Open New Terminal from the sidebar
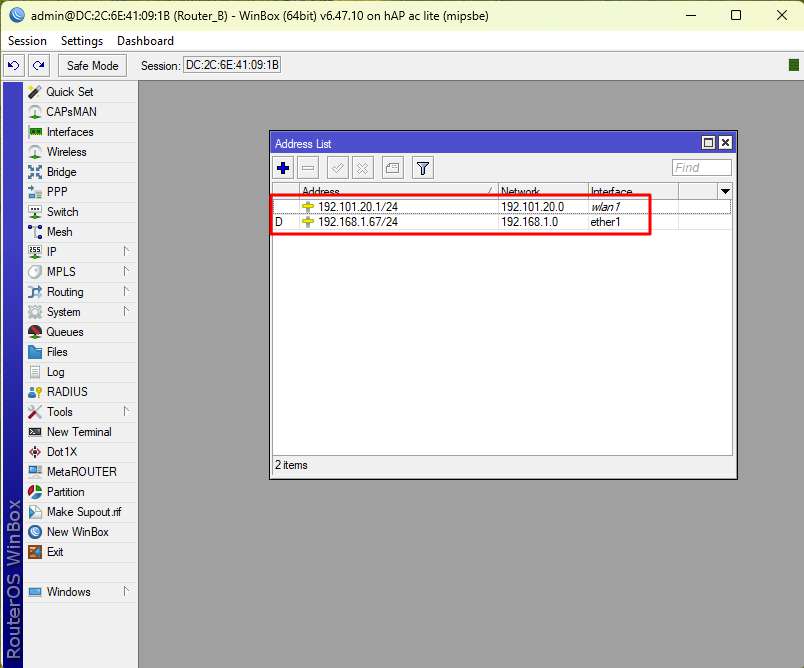Image resolution: width=804 pixels, height=668 pixels. click(x=78, y=432)
